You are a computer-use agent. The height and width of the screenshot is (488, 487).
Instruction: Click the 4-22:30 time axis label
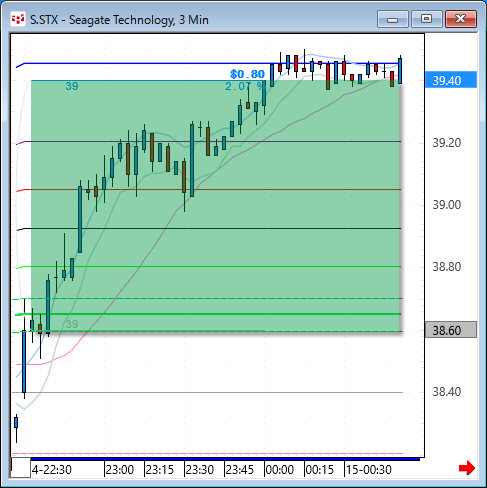(x=52, y=470)
